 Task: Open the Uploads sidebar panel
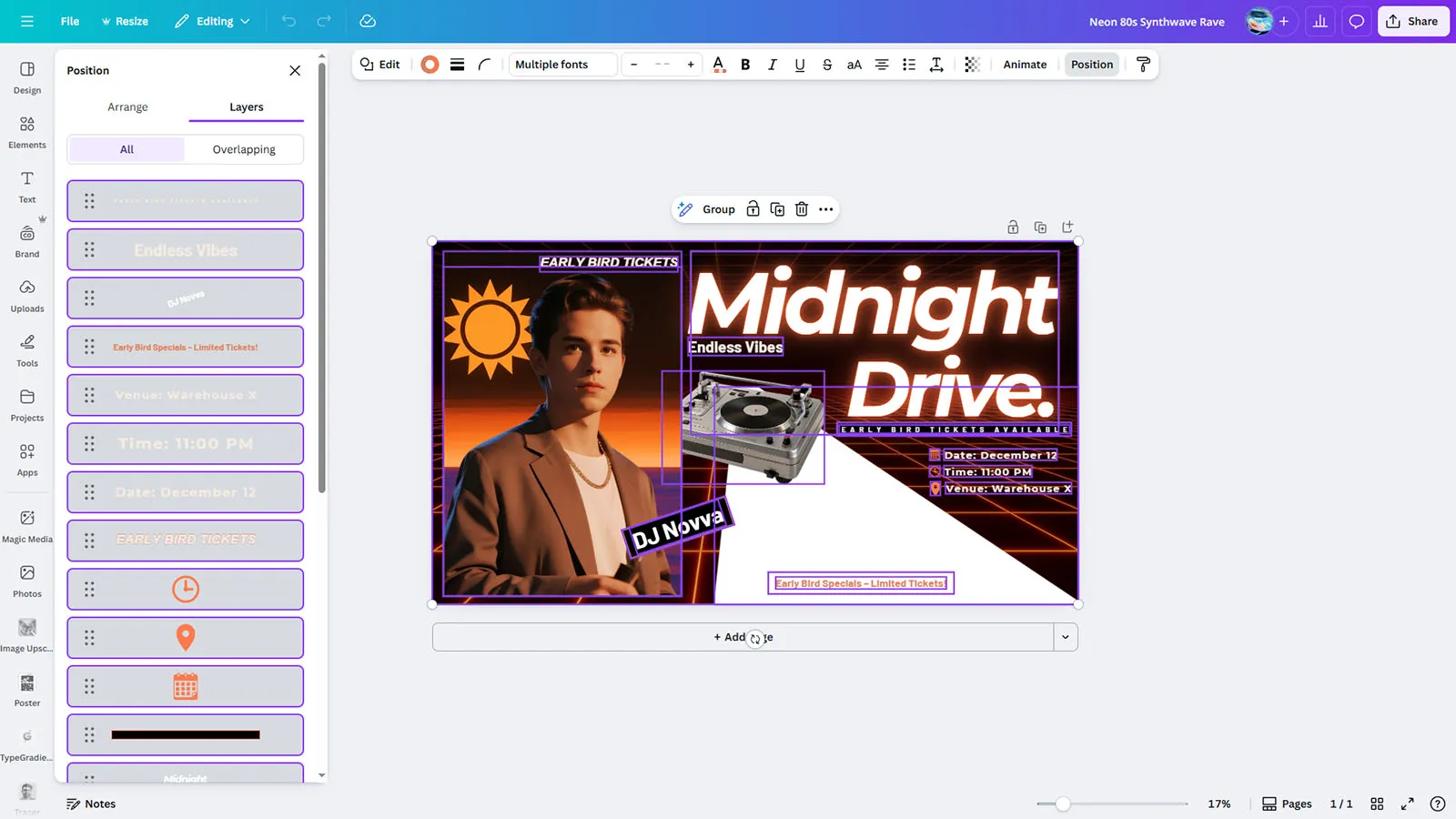[x=27, y=296]
